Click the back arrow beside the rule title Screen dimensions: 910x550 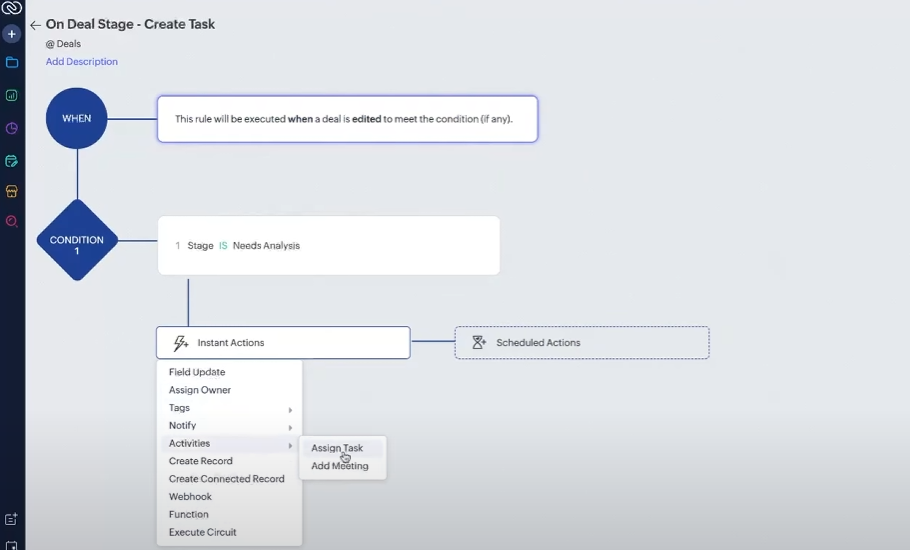(x=35, y=25)
